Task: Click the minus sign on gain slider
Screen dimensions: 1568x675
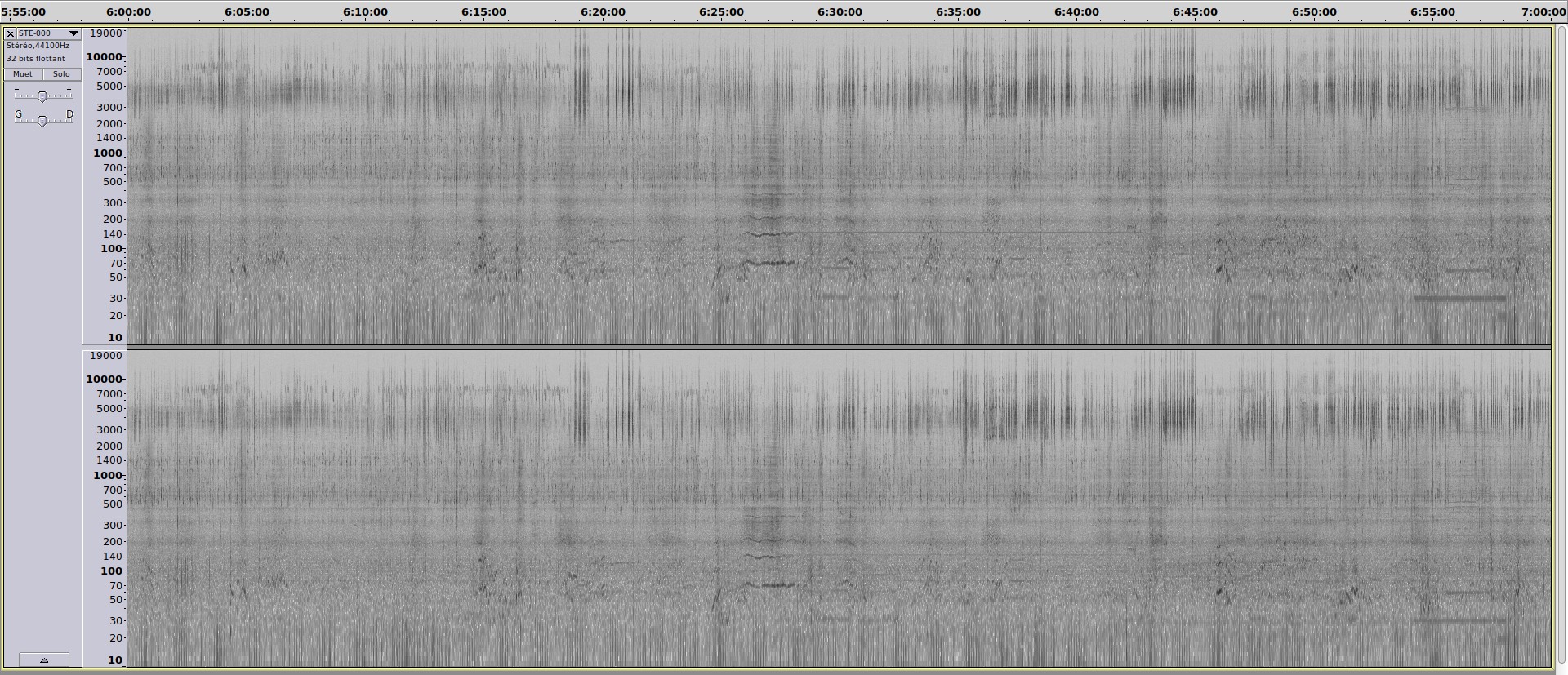Action: coord(17,90)
